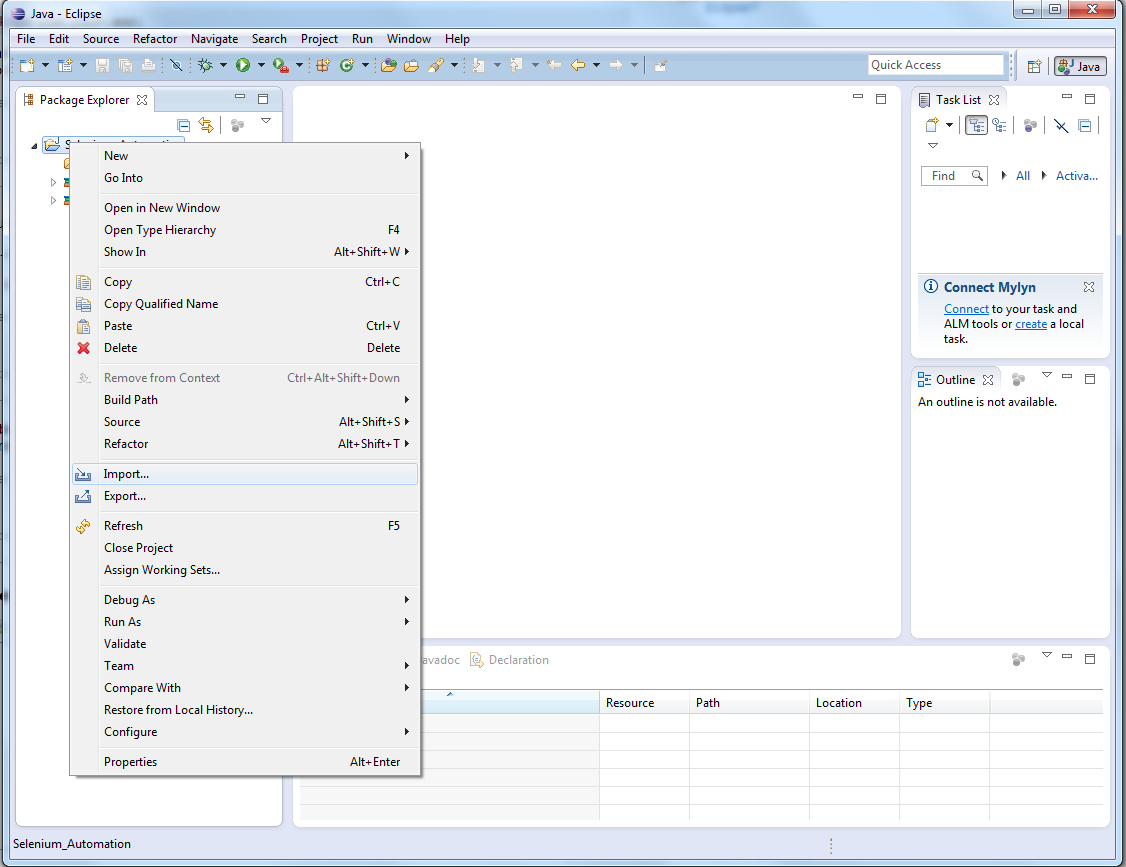Click Hide Completed Tasks icon in Task List

pos(1061,126)
